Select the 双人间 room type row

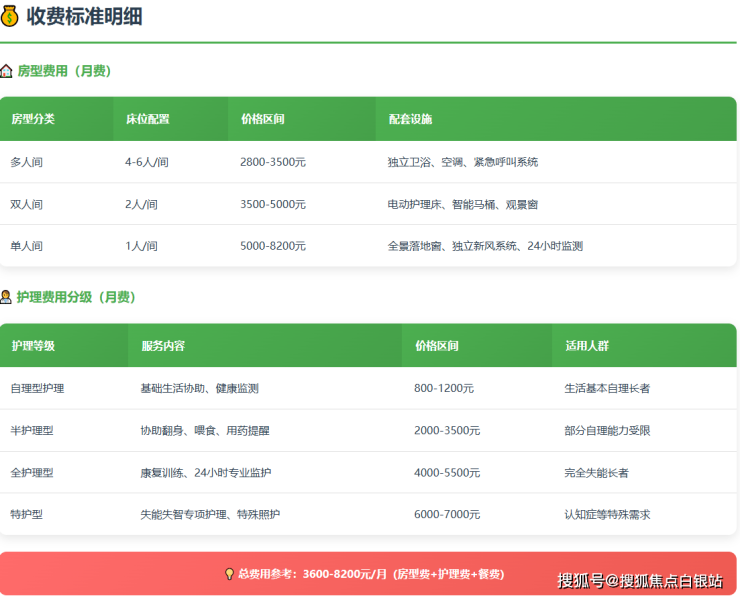27,204
